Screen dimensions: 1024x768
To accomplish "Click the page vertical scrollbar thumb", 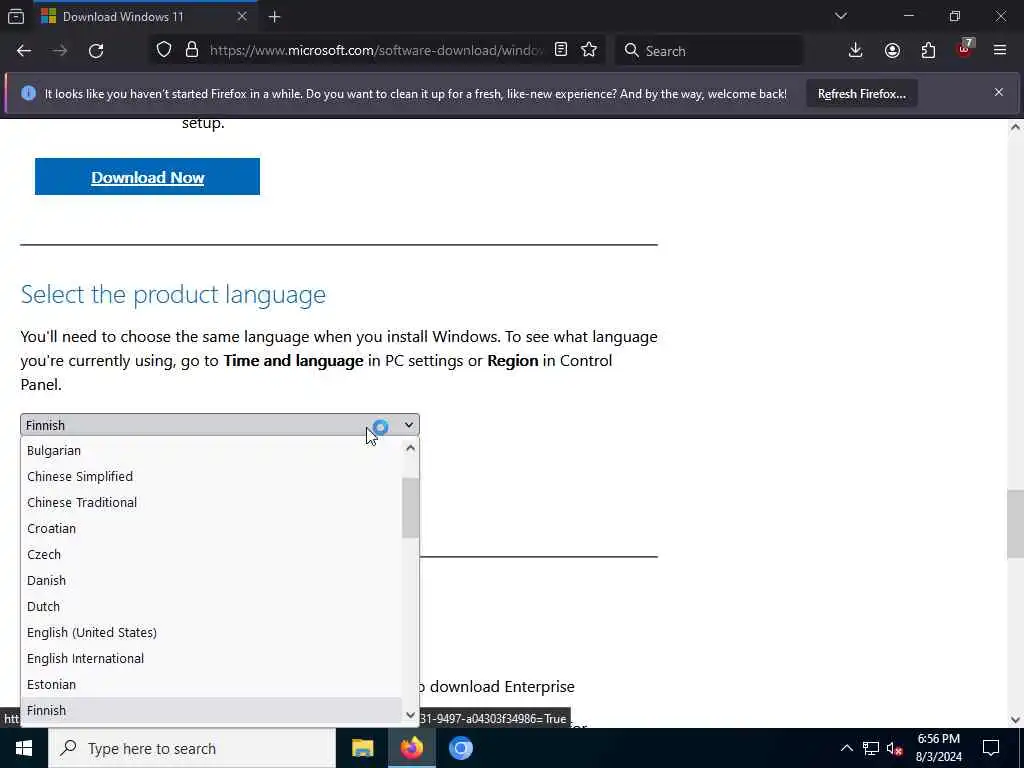I will click(x=1015, y=524).
